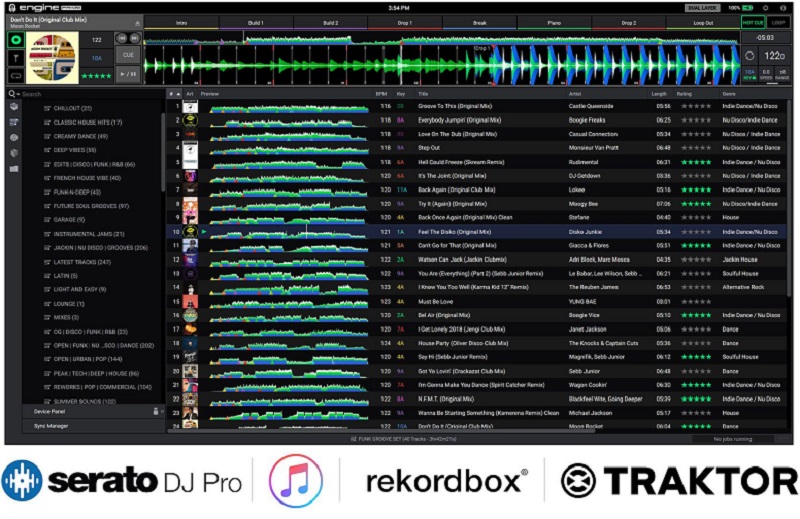The width and height of the screenshot is (800, 519).
Task: Open the playlists view sidebar icon
Action: tap(14, 122)
